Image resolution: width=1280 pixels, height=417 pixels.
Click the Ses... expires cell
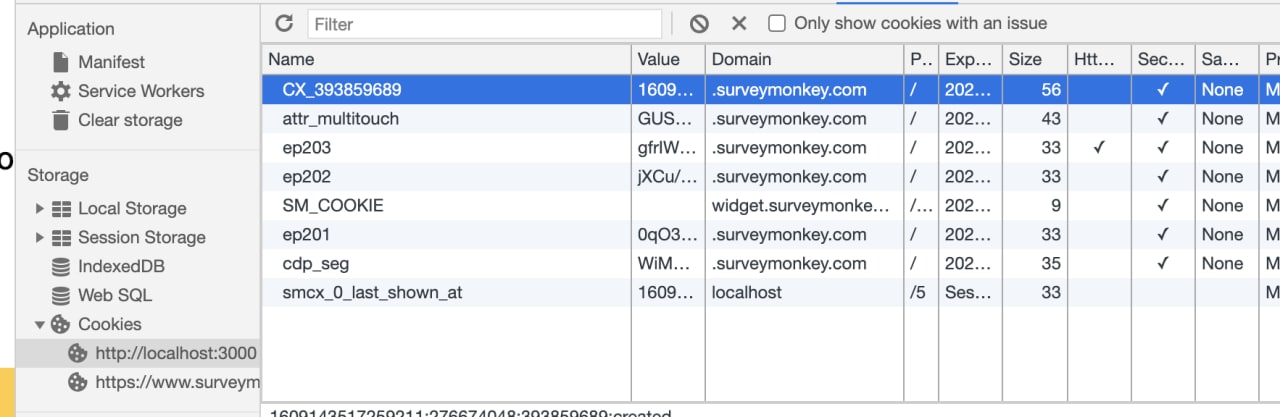(969, 292)
